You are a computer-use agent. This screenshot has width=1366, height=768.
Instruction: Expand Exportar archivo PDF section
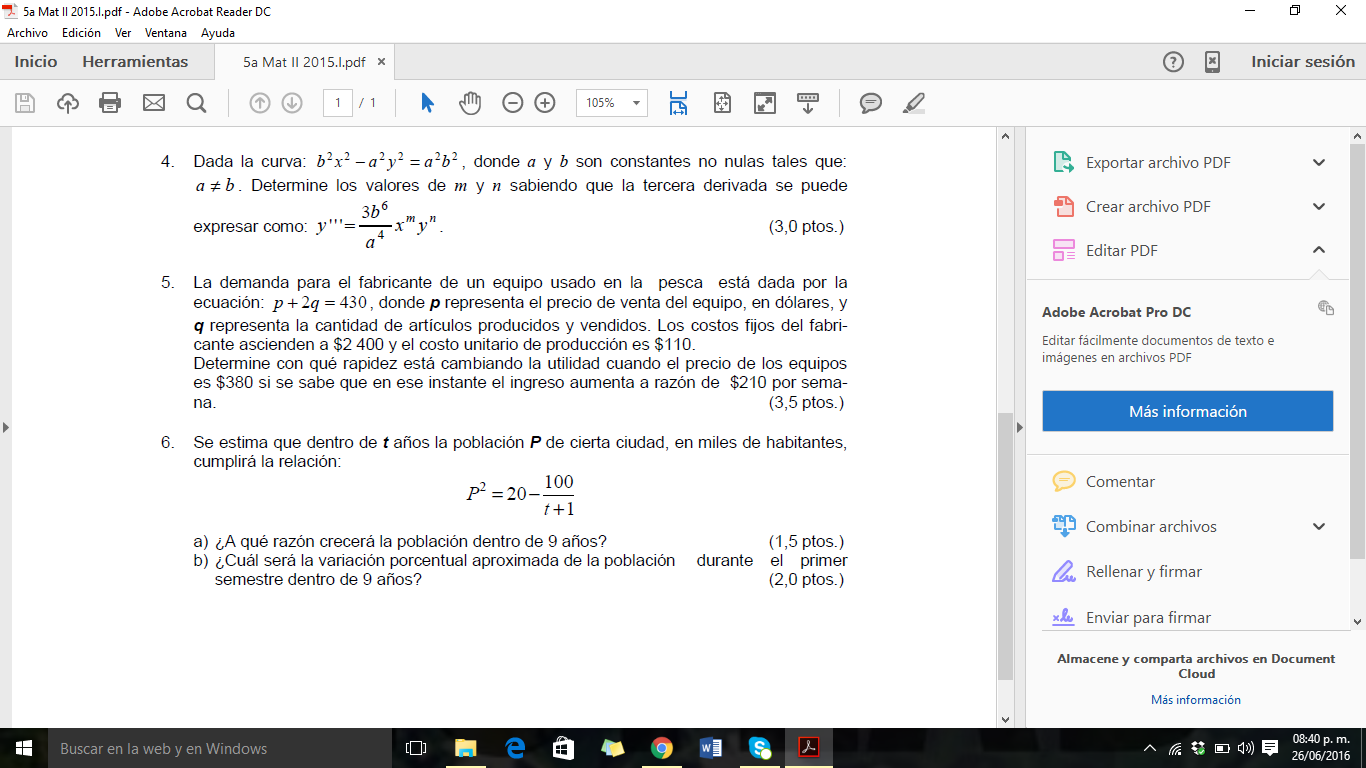[1319, 163]
